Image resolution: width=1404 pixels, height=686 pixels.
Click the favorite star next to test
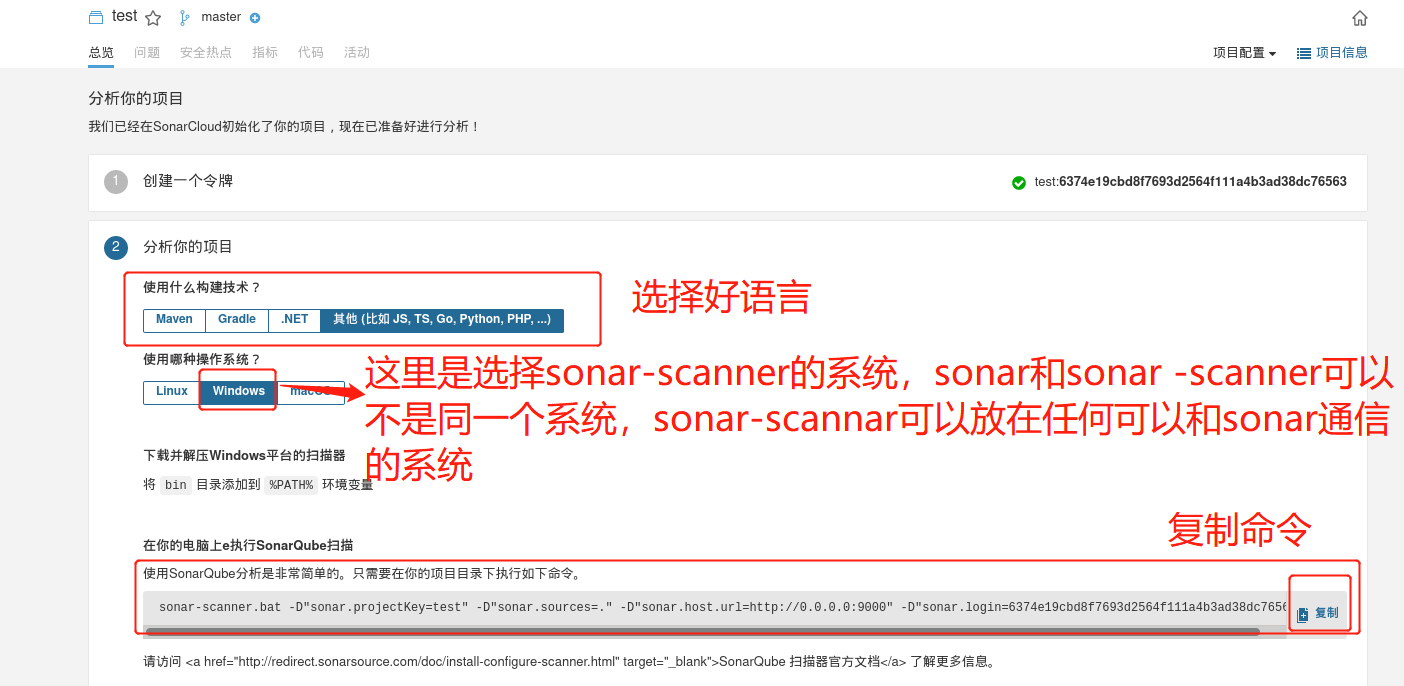tap(153, 17)
